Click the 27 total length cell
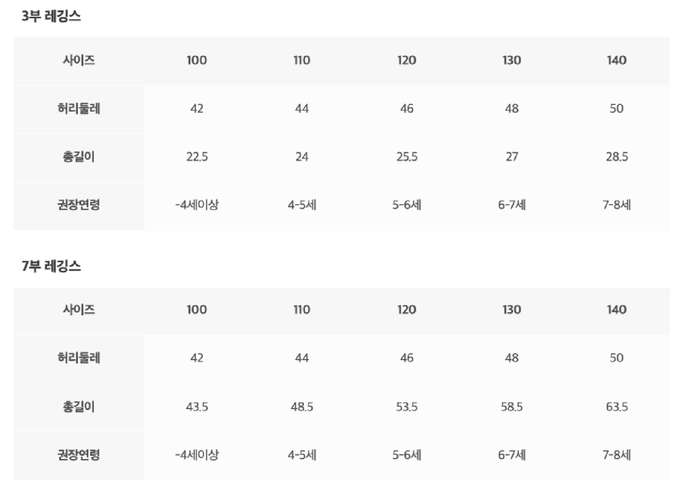Viewport: 680px width, 488px height. point(512,156)
